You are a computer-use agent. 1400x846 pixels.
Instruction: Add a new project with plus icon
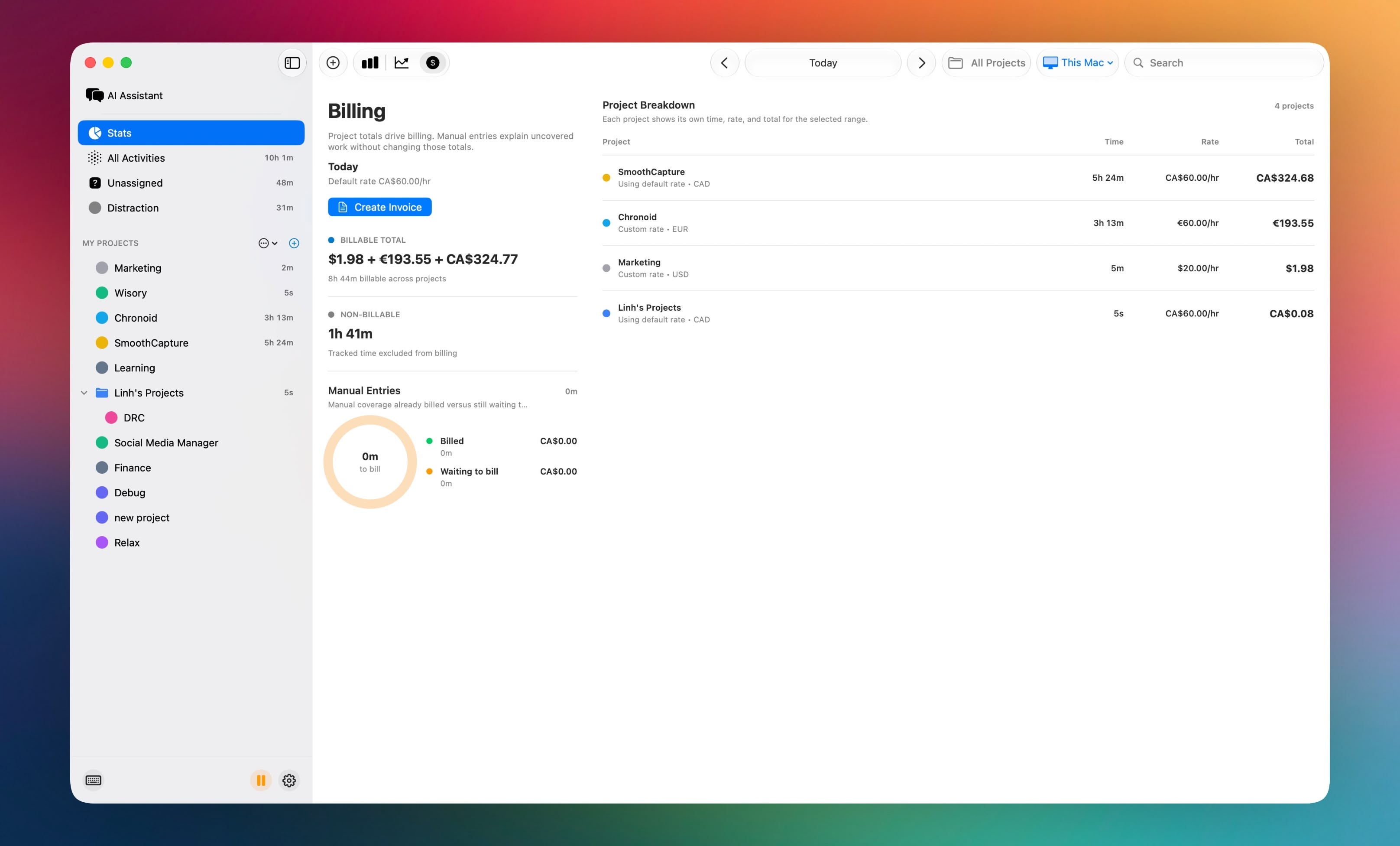coord(294,243)
